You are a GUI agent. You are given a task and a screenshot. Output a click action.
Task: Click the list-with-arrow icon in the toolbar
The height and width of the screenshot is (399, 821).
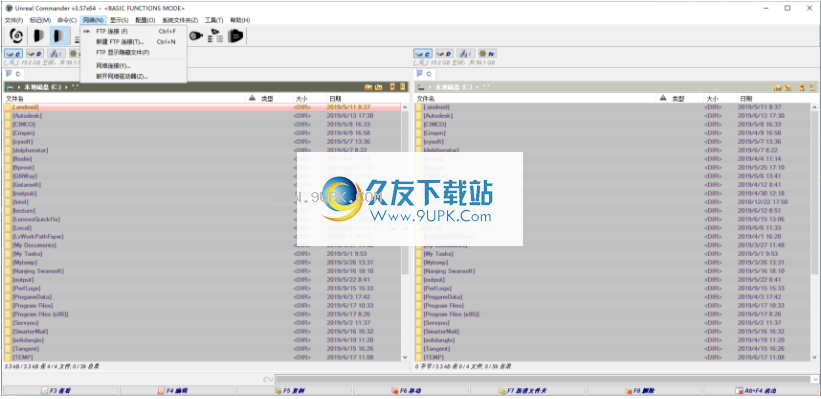click(x=216, y=36)
